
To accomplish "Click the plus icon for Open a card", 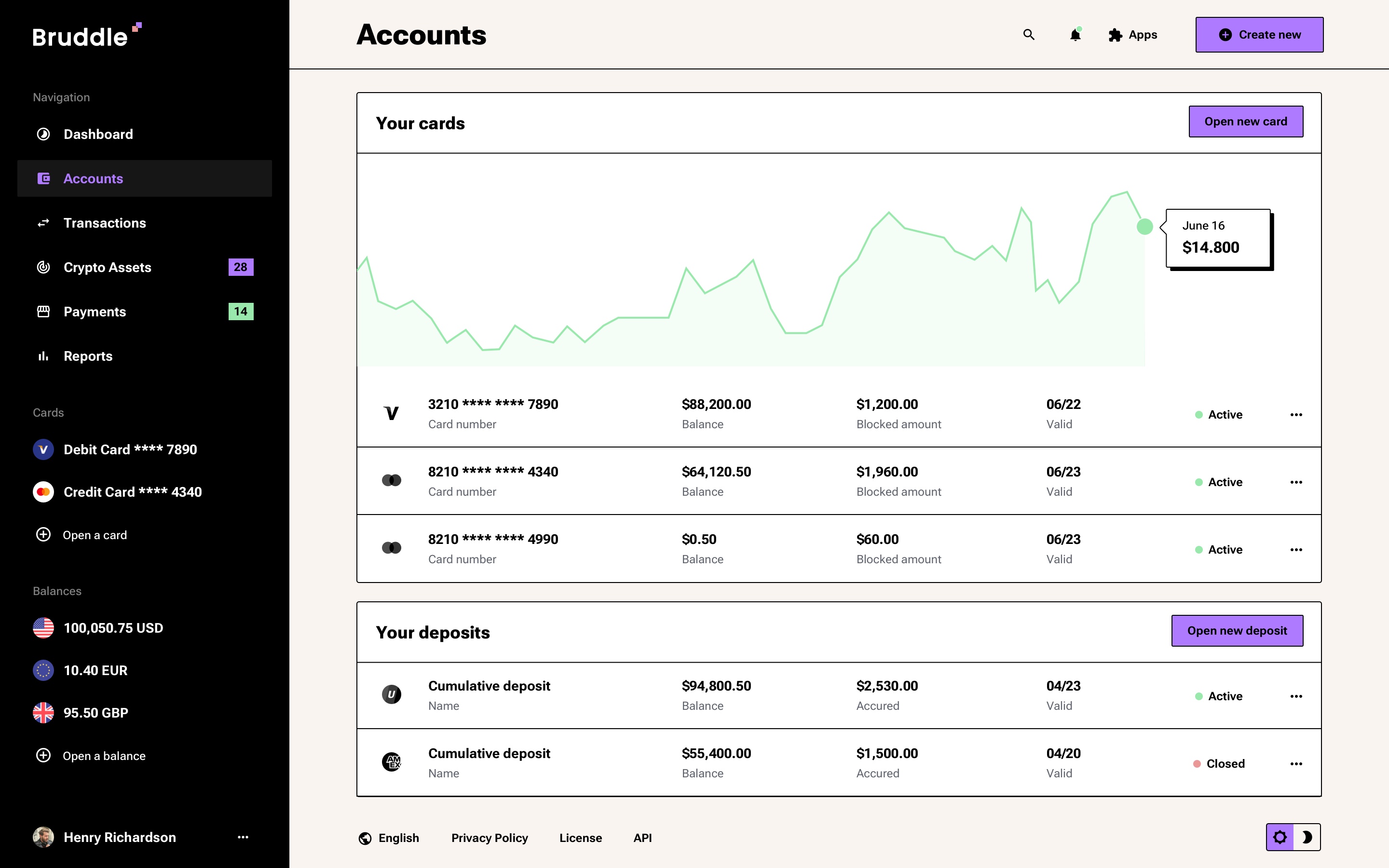I will click(x=43, y=534).
